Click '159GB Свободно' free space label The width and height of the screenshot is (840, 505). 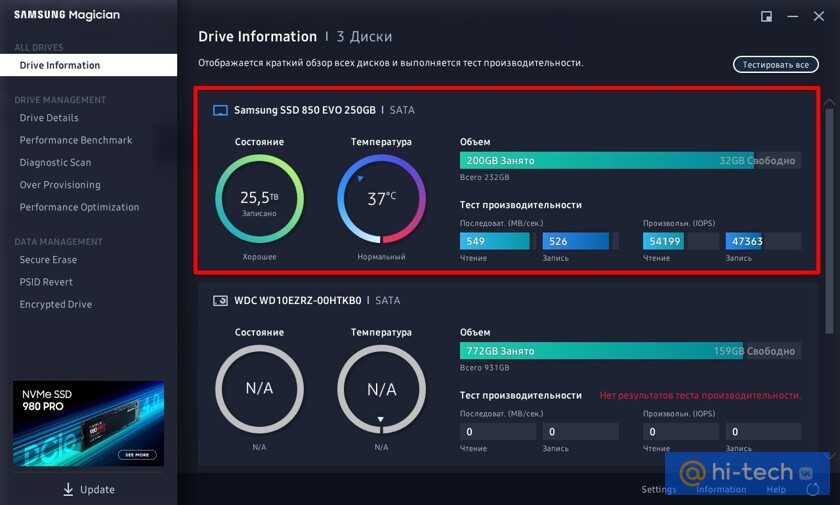[x=754, y=351]
